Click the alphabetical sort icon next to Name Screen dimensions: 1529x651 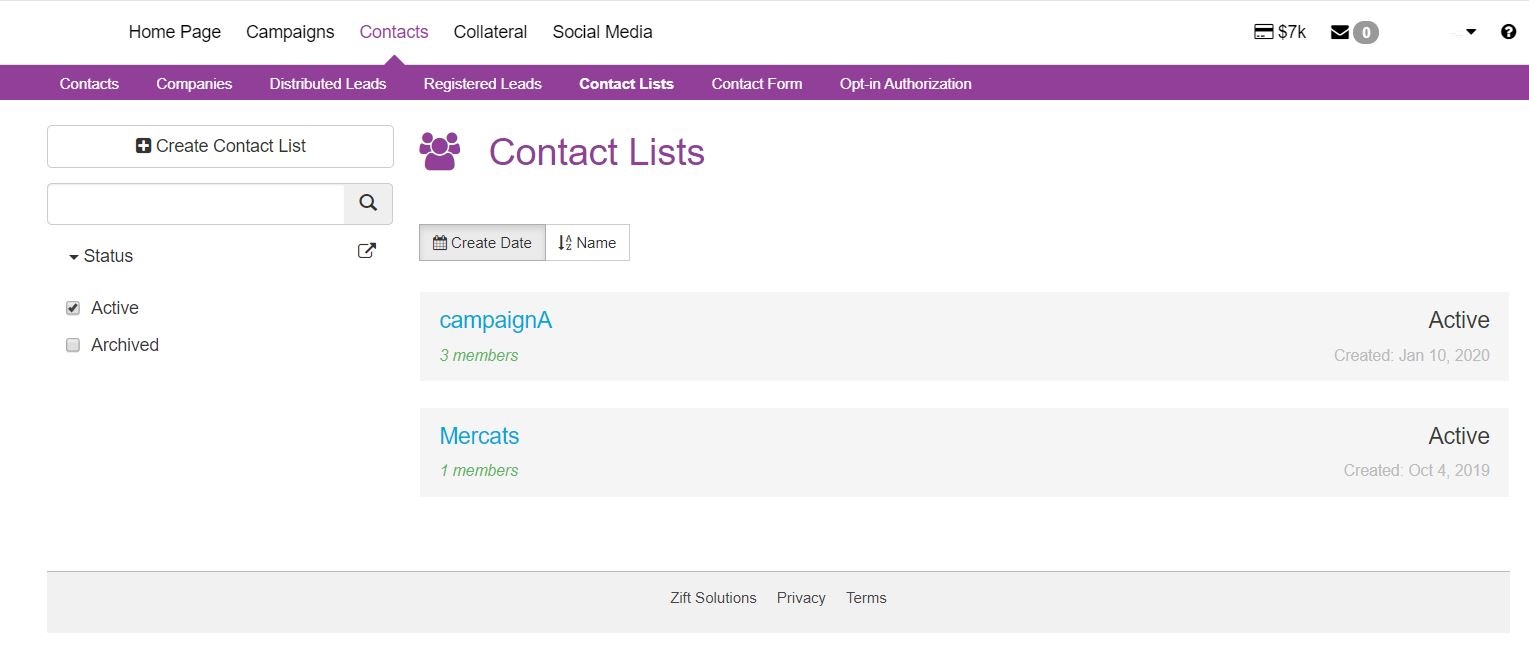point(564,242)
